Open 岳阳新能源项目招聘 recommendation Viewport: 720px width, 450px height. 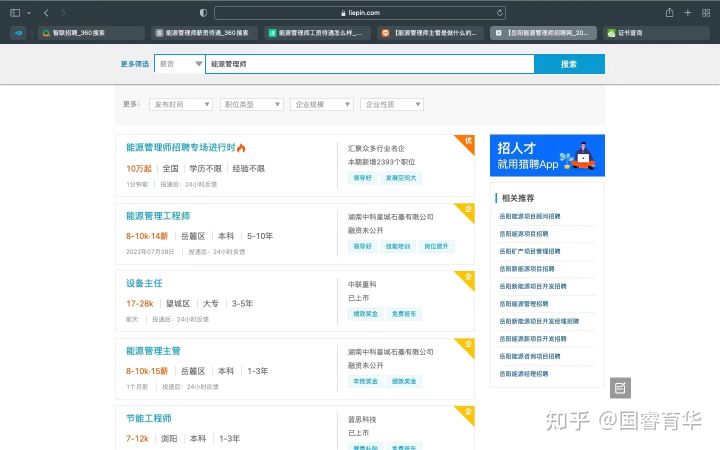point(527,269)
